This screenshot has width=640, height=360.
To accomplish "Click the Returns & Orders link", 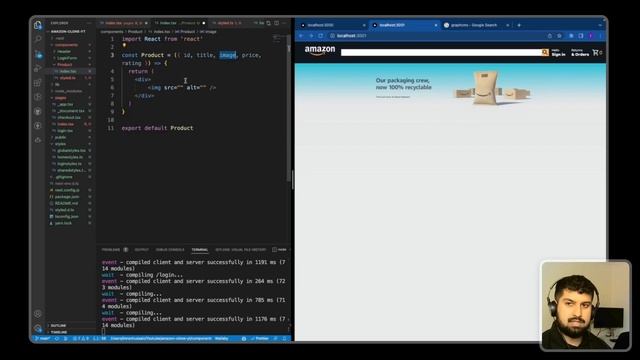I will point(580,53).
